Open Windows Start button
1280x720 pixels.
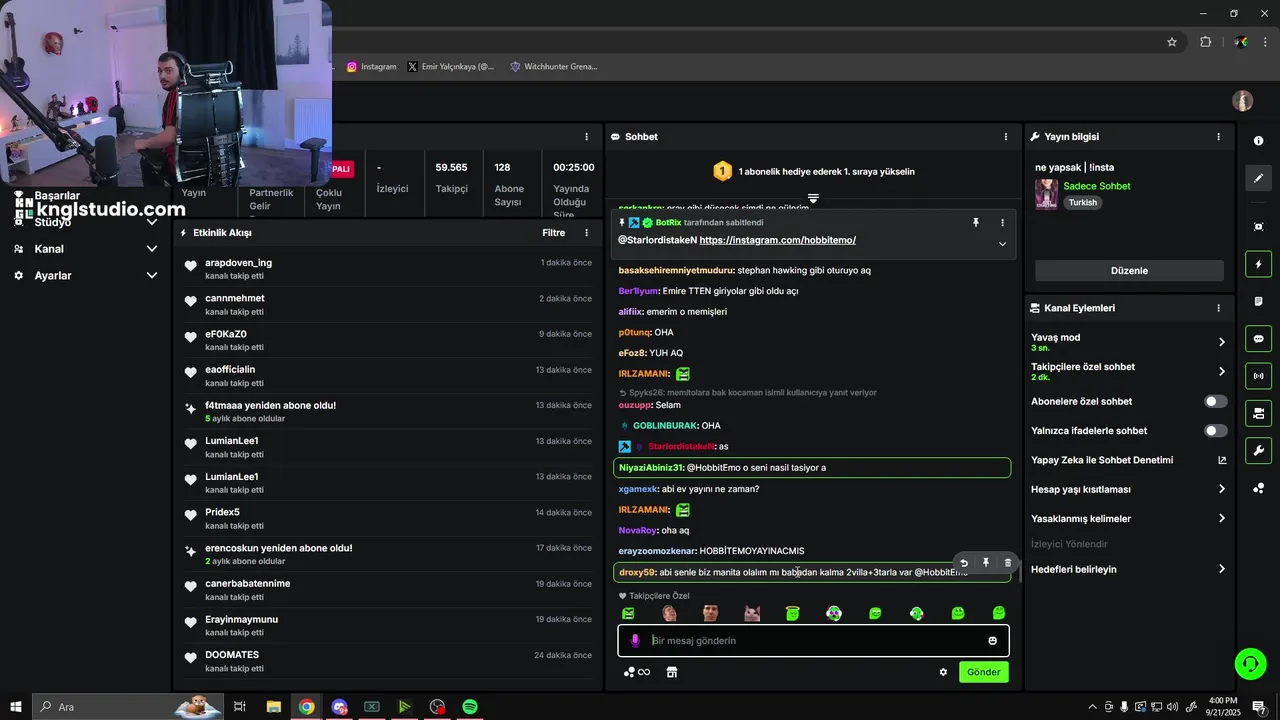click(15, 707)
